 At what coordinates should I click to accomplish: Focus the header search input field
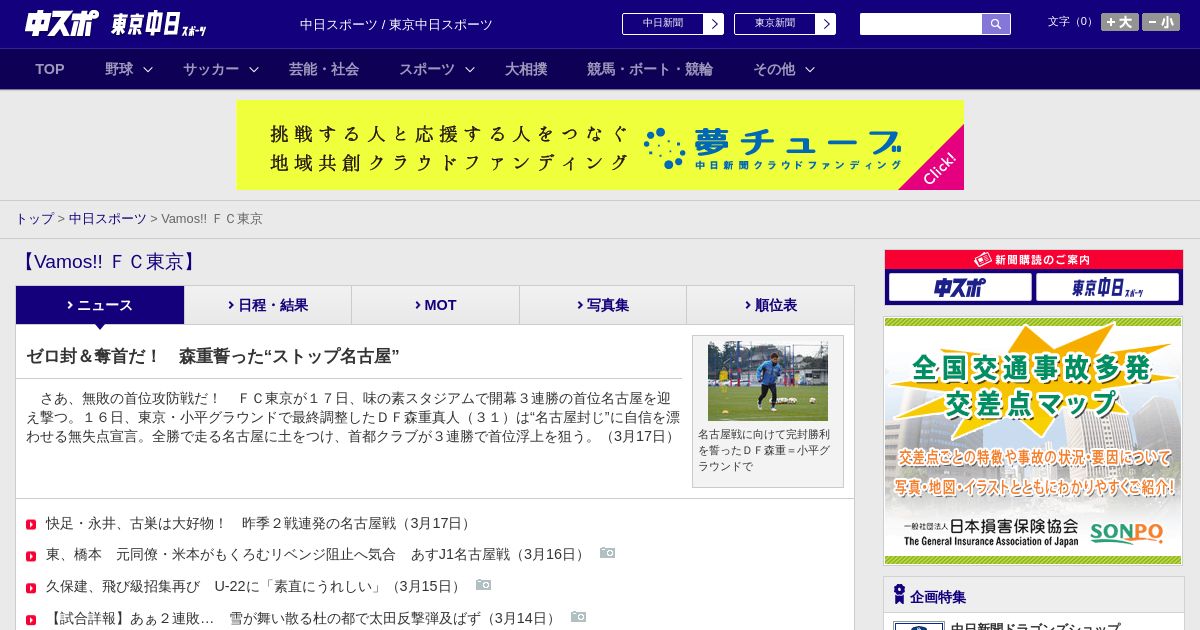921,24
